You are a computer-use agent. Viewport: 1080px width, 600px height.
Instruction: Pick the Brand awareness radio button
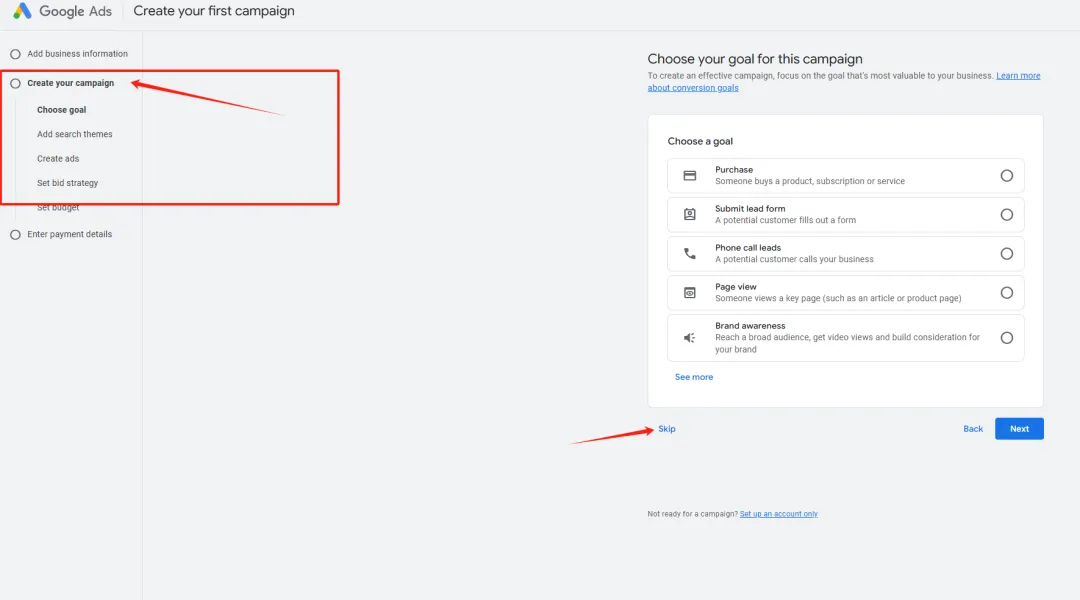(1006, 338)
